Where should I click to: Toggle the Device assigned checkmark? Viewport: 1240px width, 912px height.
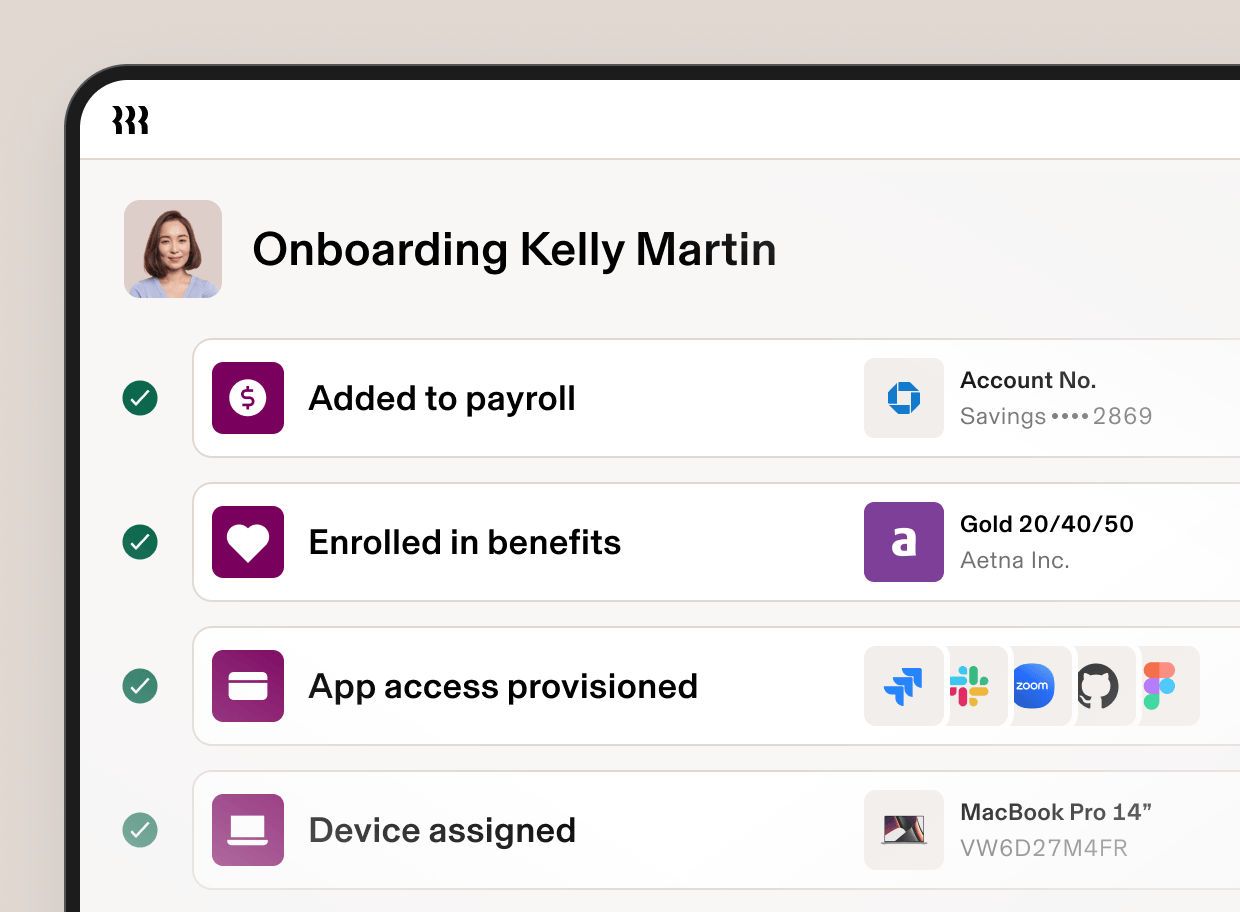pos(140,830)
